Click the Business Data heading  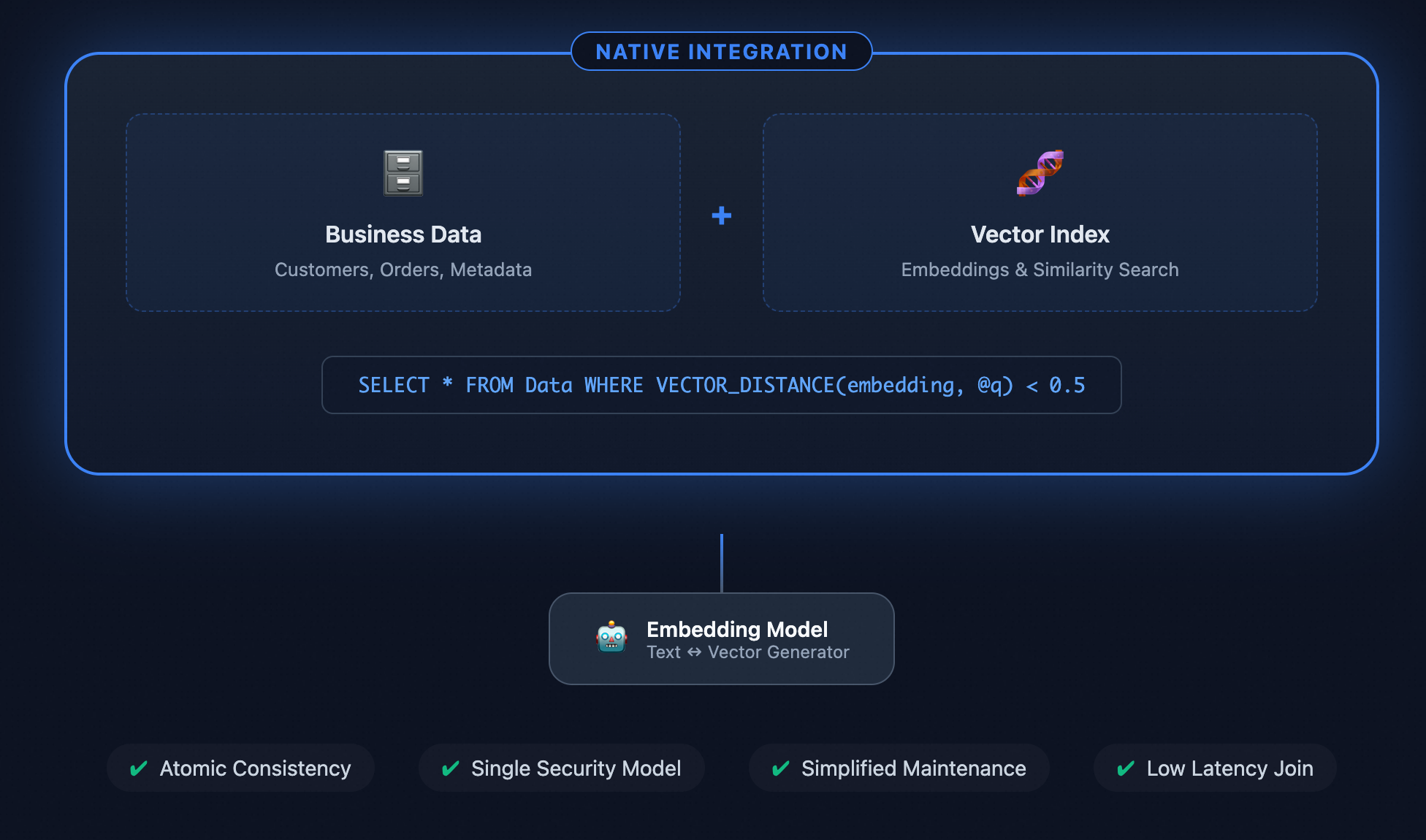(403, 234)
